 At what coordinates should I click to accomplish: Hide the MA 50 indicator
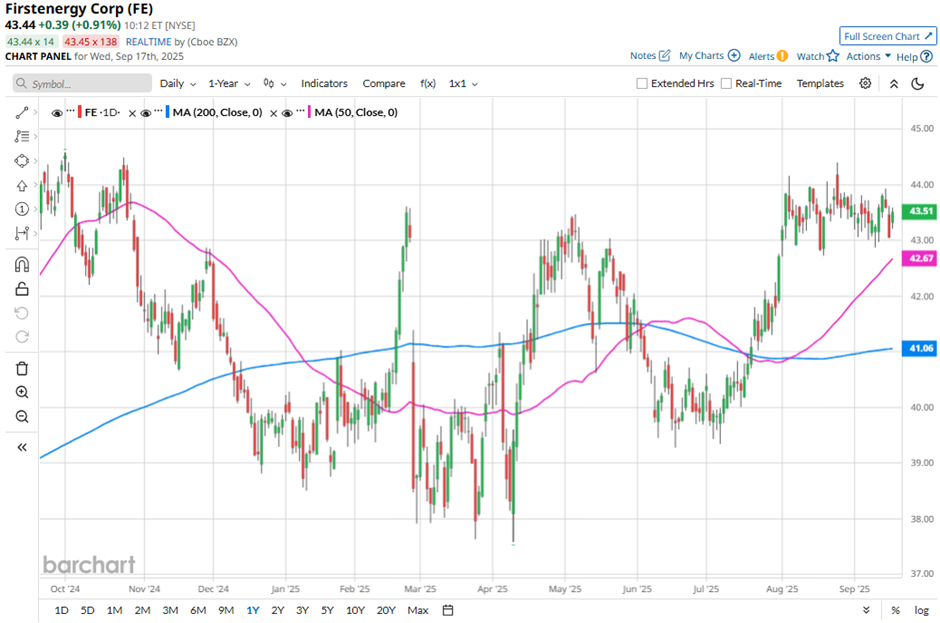click(x=287, y=113)
